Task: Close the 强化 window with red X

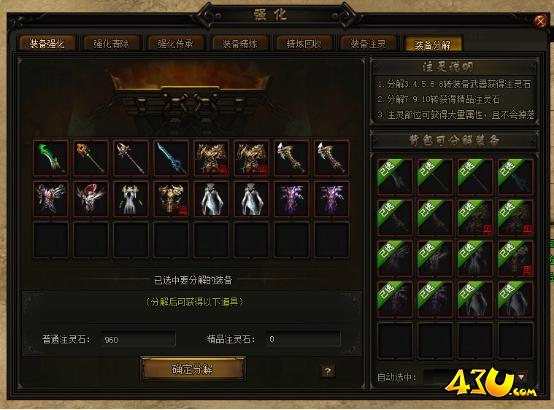Action: click(541, 21)
